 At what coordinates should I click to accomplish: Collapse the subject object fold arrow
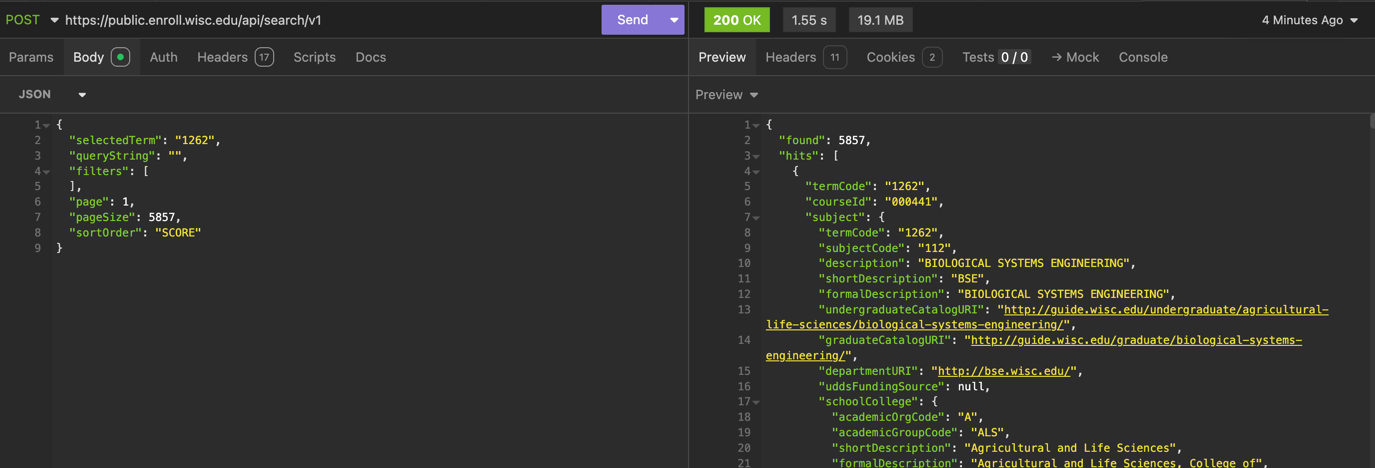(x=756, y=217)
